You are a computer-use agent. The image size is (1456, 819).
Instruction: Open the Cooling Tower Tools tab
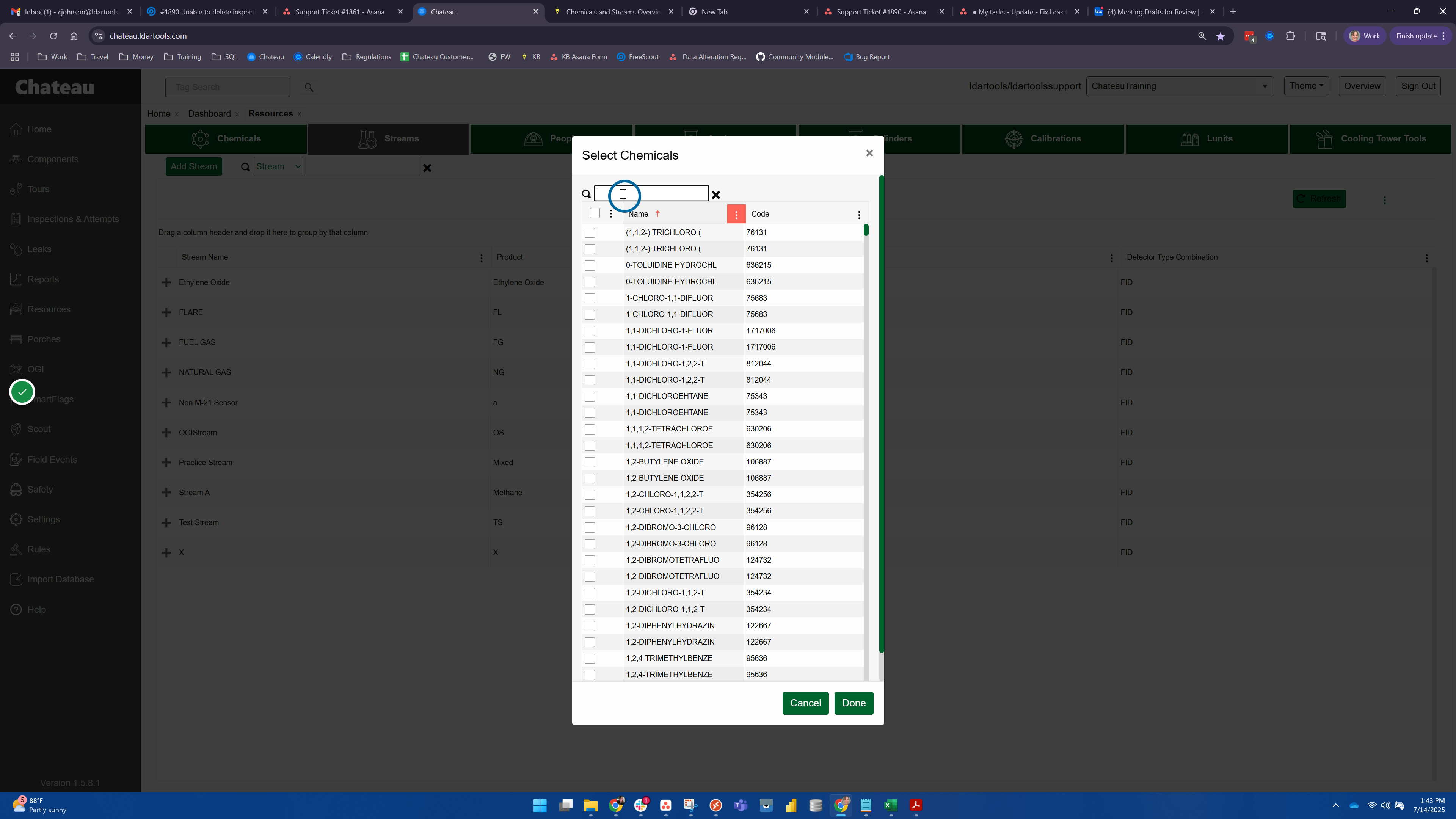tap(1370, 138)
